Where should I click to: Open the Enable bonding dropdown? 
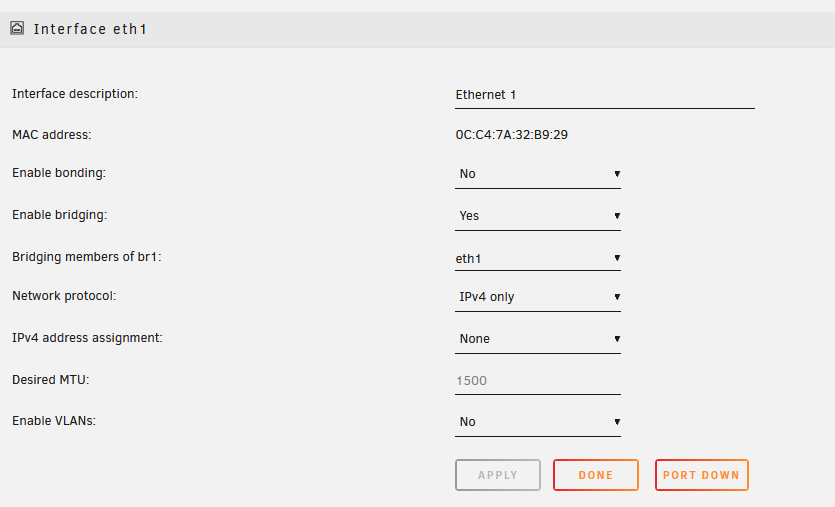(x=538, y=174)
